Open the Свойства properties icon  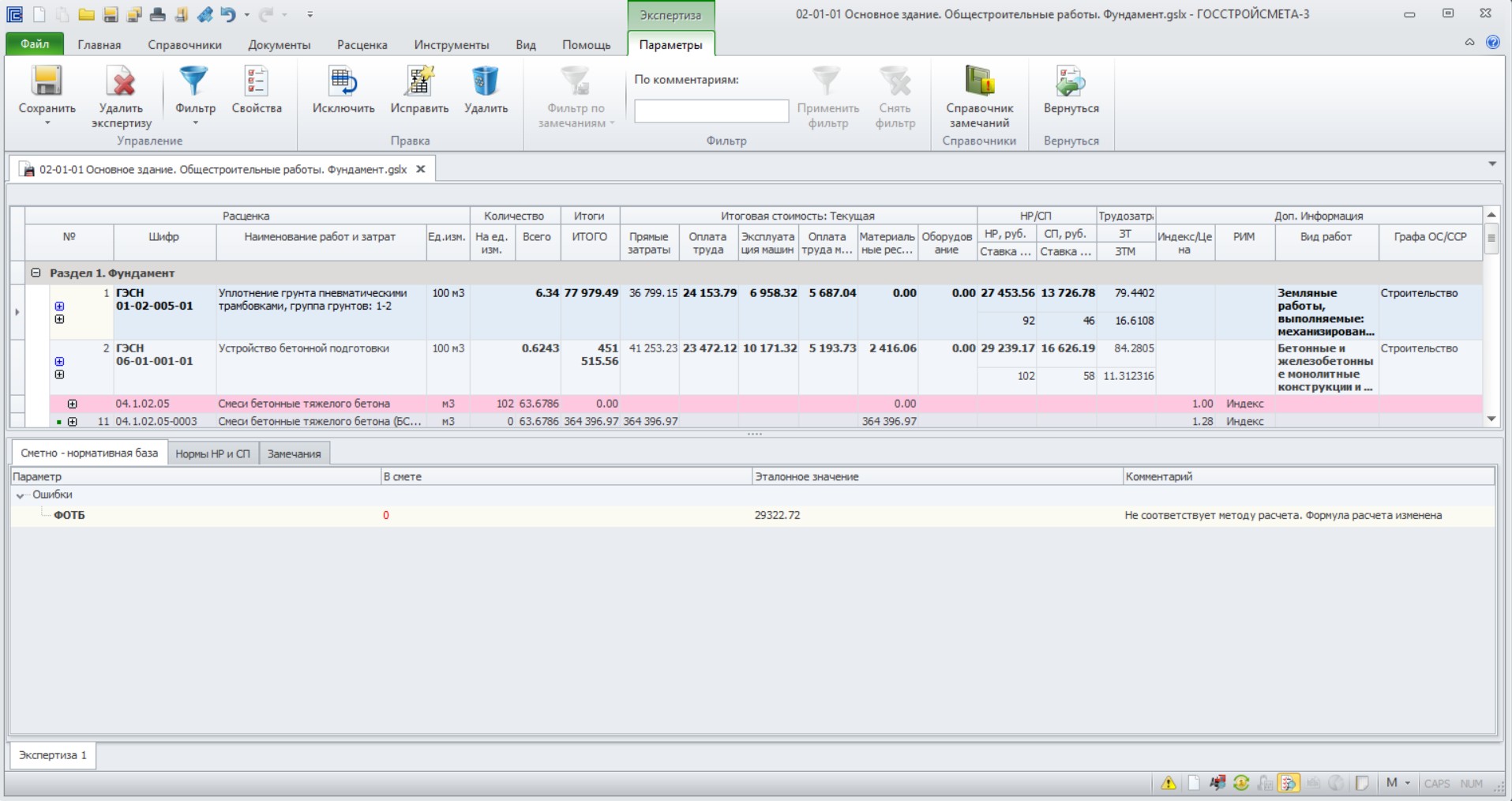(x=257, y=81)
